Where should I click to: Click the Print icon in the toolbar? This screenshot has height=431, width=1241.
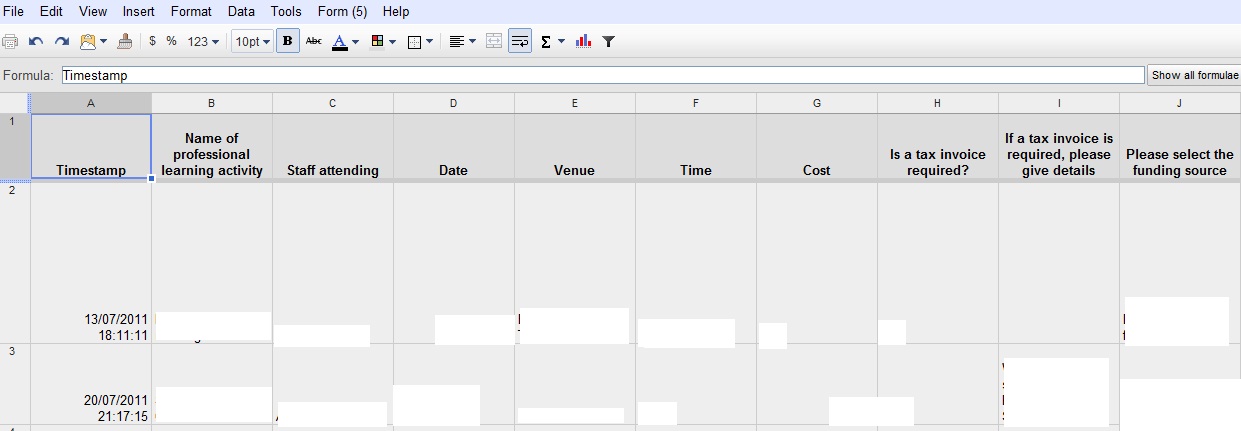[x=10, y=41]
